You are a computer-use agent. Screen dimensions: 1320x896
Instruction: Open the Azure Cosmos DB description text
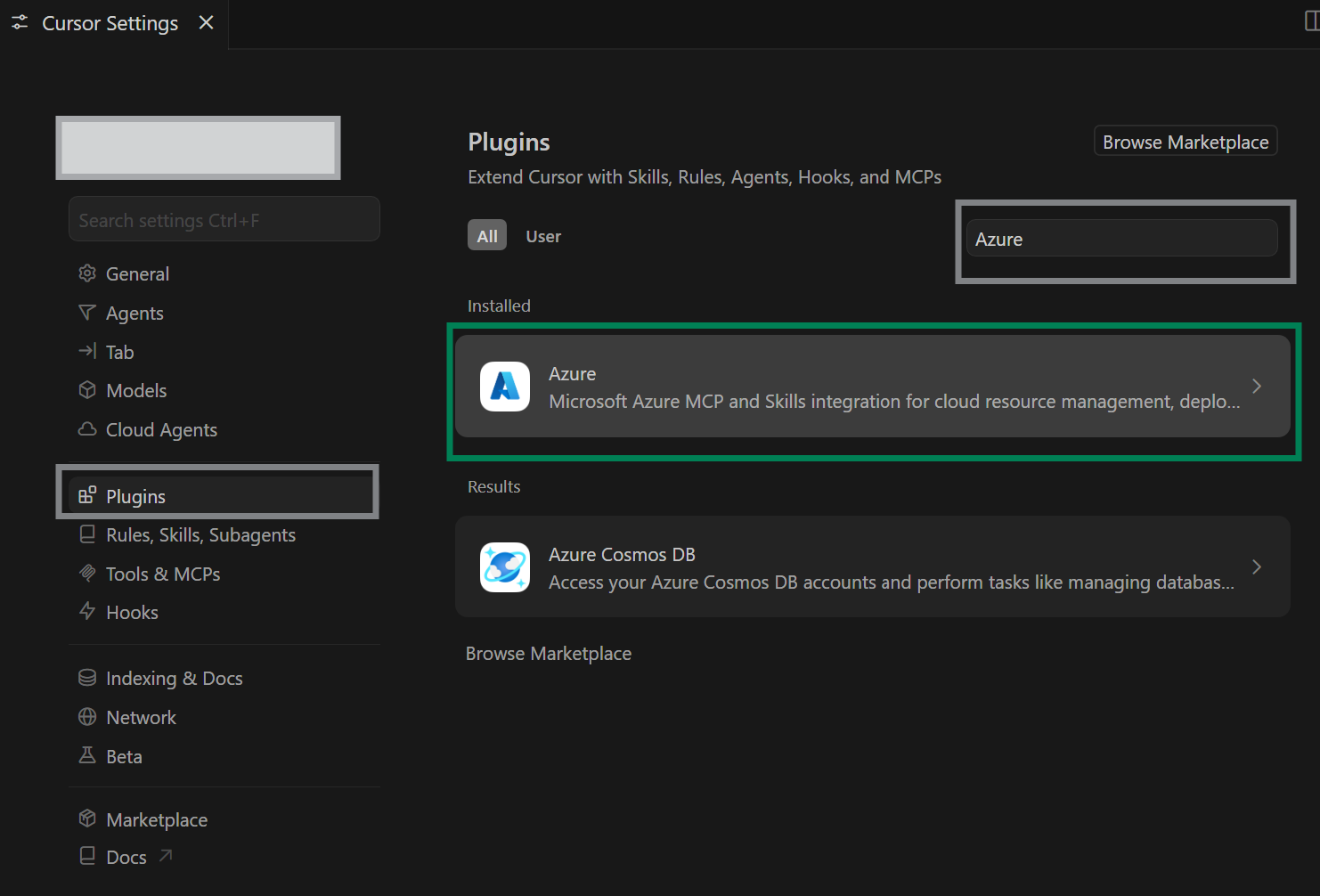point(892,582)
